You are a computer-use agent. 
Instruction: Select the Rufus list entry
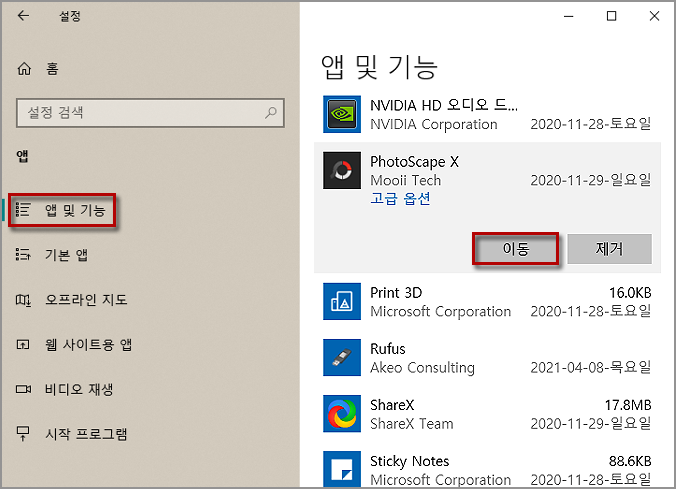tap(487, 357)
